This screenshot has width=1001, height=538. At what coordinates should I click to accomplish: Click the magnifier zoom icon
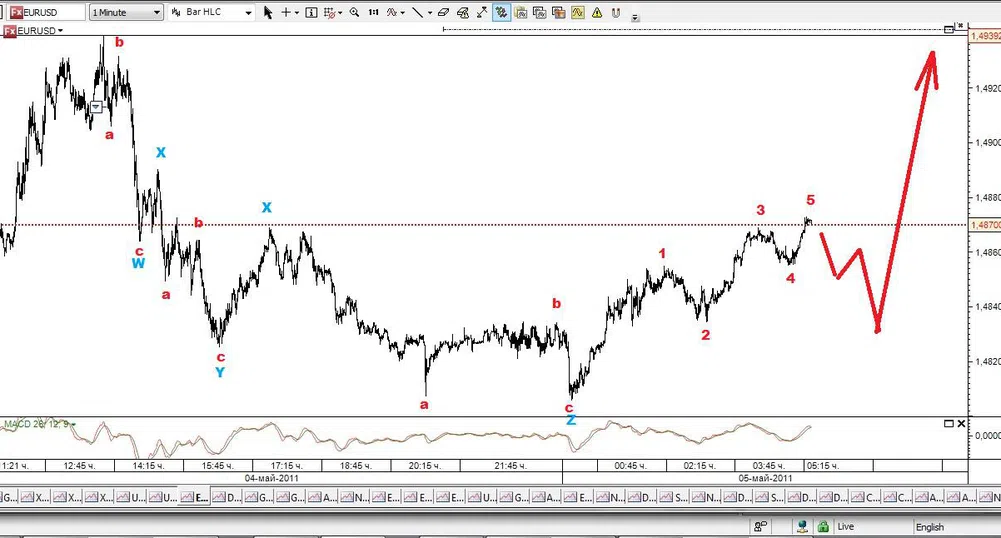tap(354, 13)
